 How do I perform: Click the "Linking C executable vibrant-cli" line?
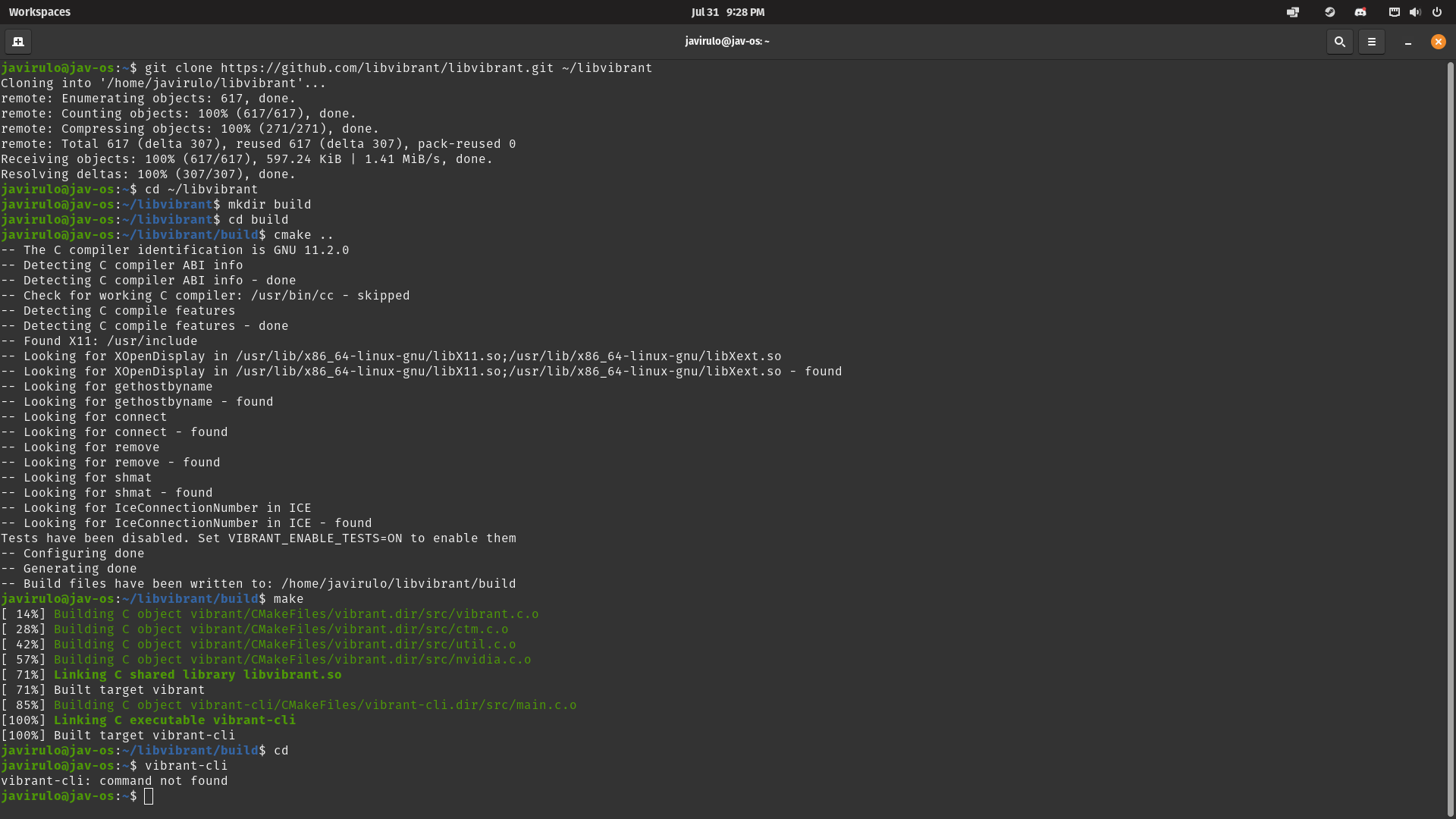(174, 720)
